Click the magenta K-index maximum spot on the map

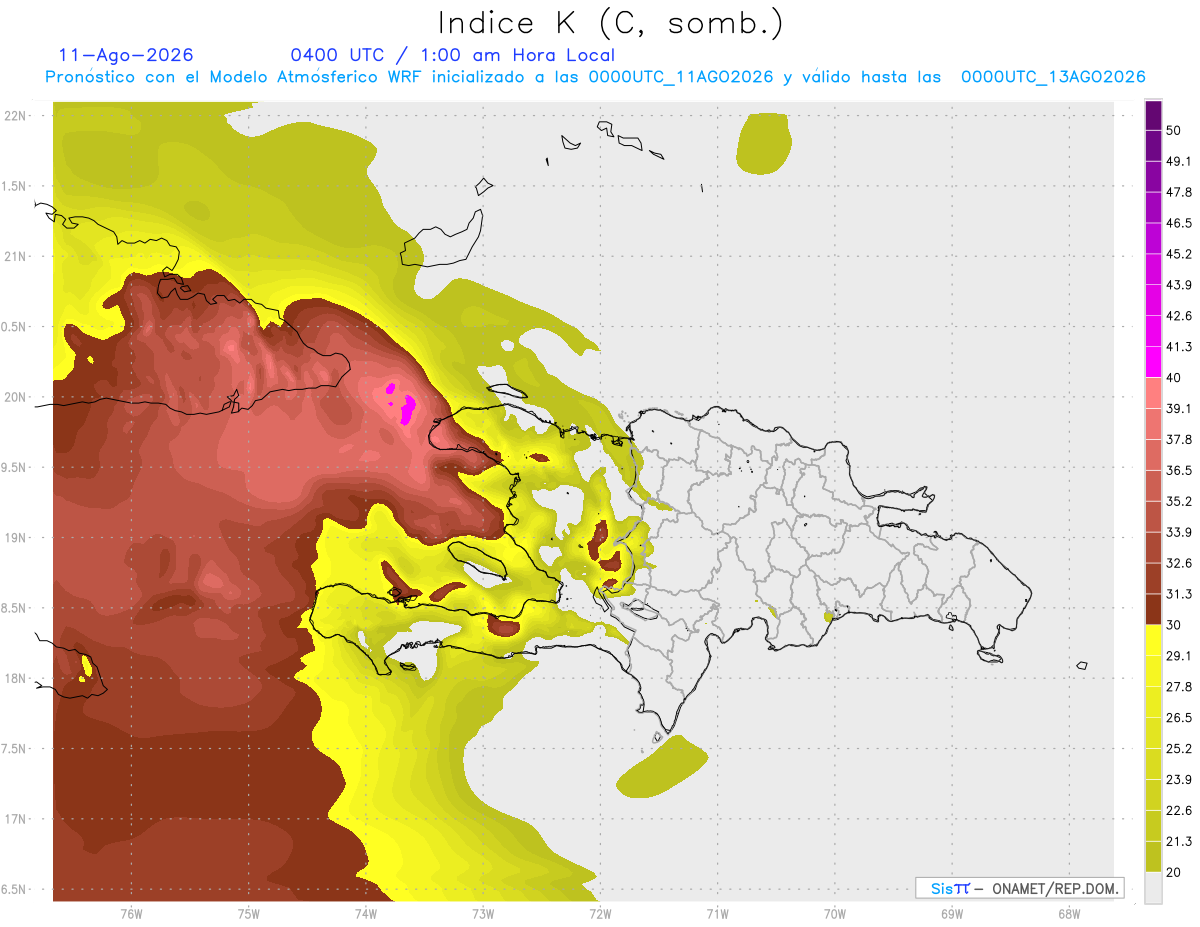pos(408,409)
